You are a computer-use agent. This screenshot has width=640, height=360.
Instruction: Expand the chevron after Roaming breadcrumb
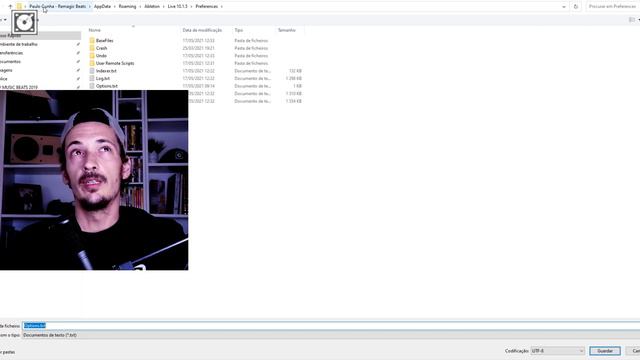pyautogui.click(x=140, y=7)
